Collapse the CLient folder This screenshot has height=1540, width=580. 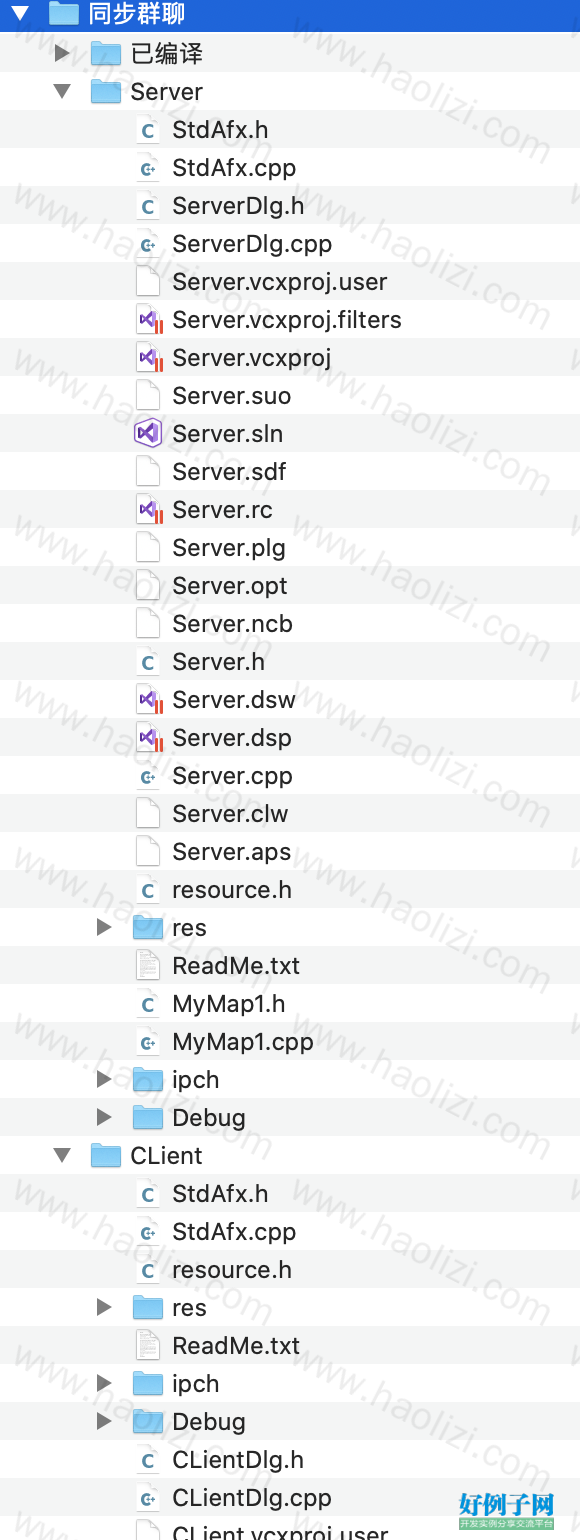point(62,1155)
